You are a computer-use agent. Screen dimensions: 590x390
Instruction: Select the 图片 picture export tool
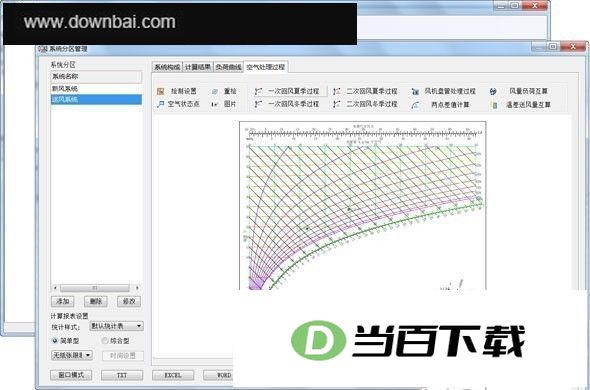coord(224,104)
